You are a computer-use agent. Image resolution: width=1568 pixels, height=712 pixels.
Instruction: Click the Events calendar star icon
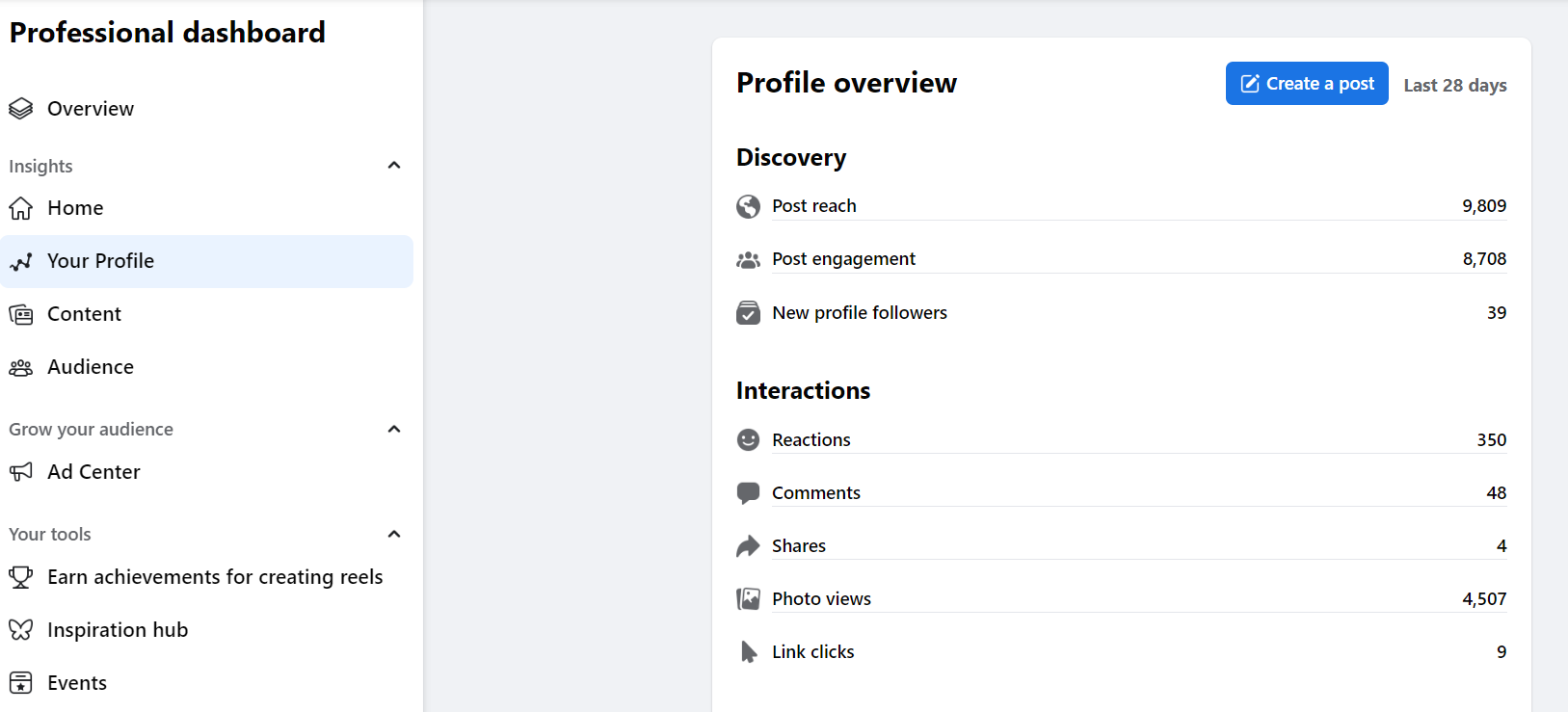coord(20,683)
